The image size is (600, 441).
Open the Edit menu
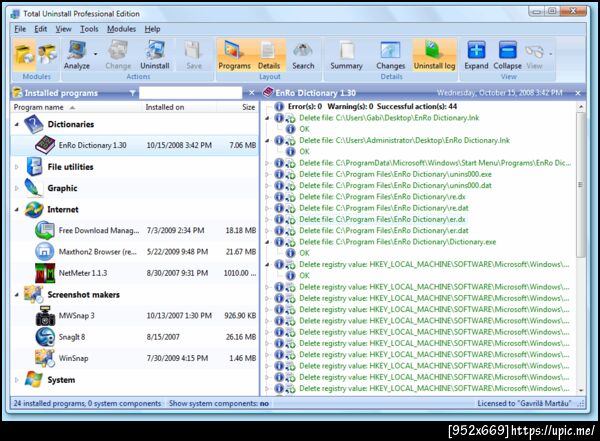pyautogui.click(x=41, y=29)
